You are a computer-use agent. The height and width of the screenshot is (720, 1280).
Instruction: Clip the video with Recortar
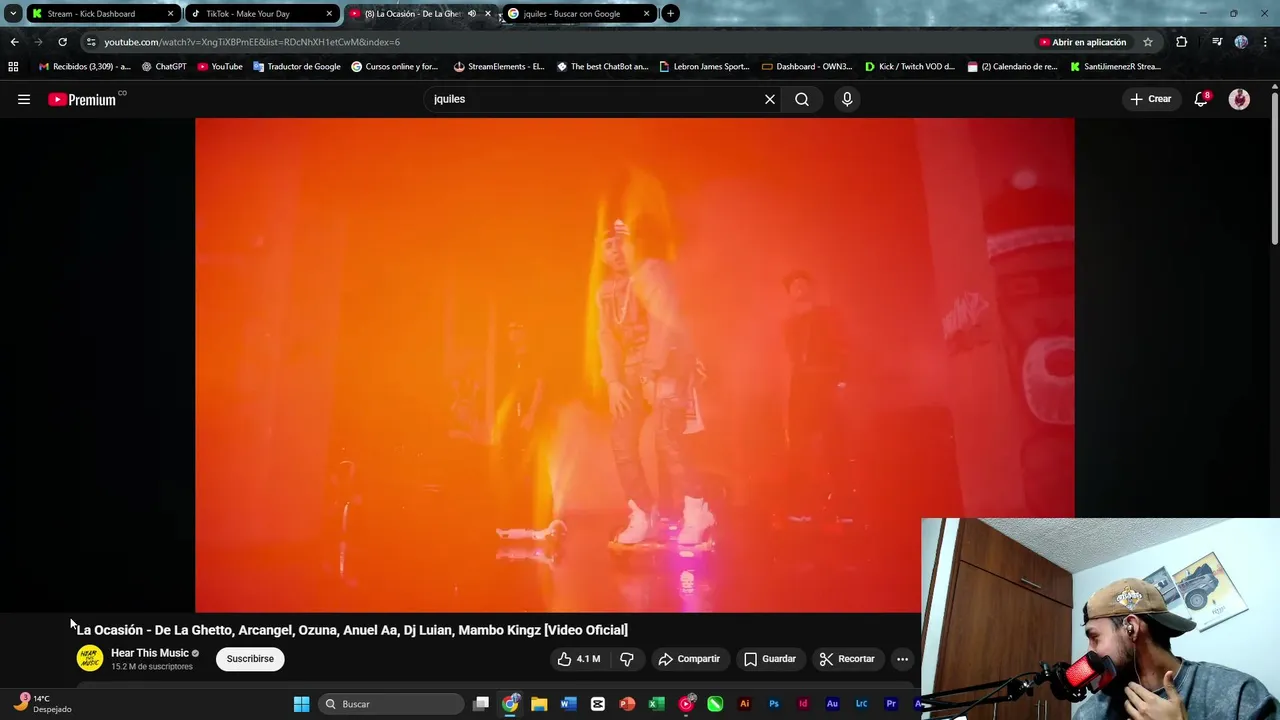[847, 659]
